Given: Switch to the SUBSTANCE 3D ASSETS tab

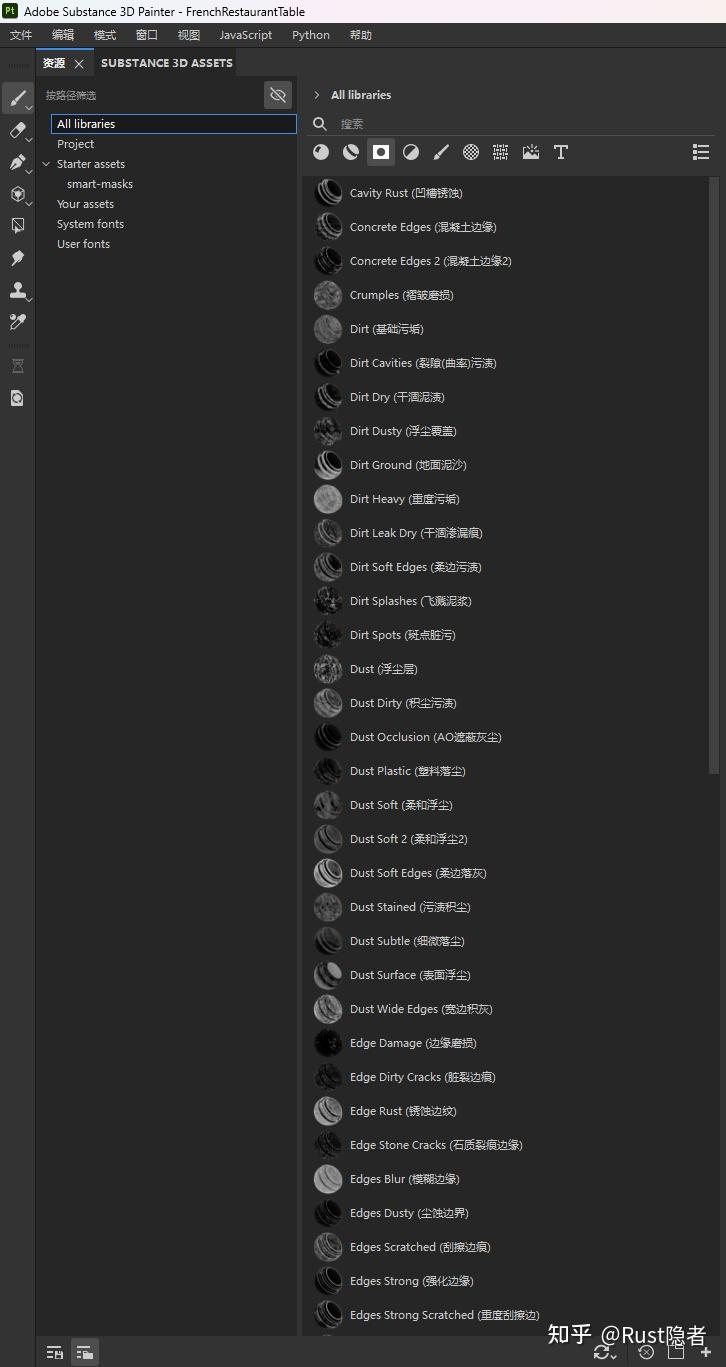Looking at the screenshot, I should click(167, 63).
